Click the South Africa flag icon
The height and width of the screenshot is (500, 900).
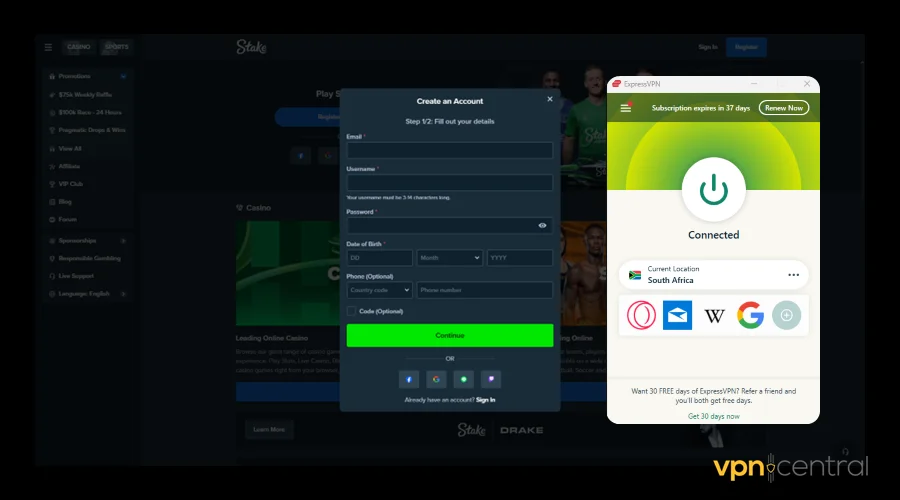[x=635, y=275]
